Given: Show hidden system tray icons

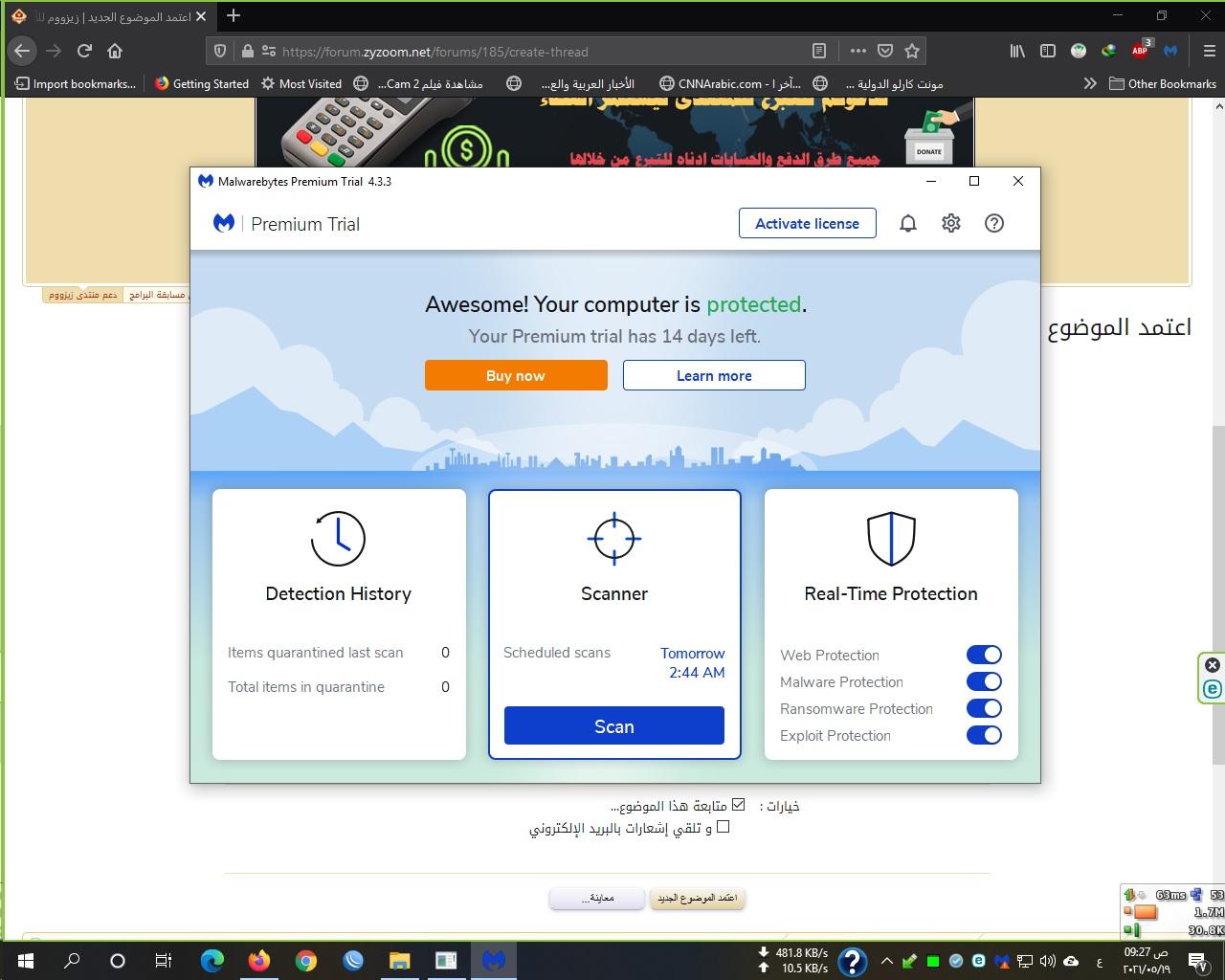Looking at the screenshot, I should 886,961.
